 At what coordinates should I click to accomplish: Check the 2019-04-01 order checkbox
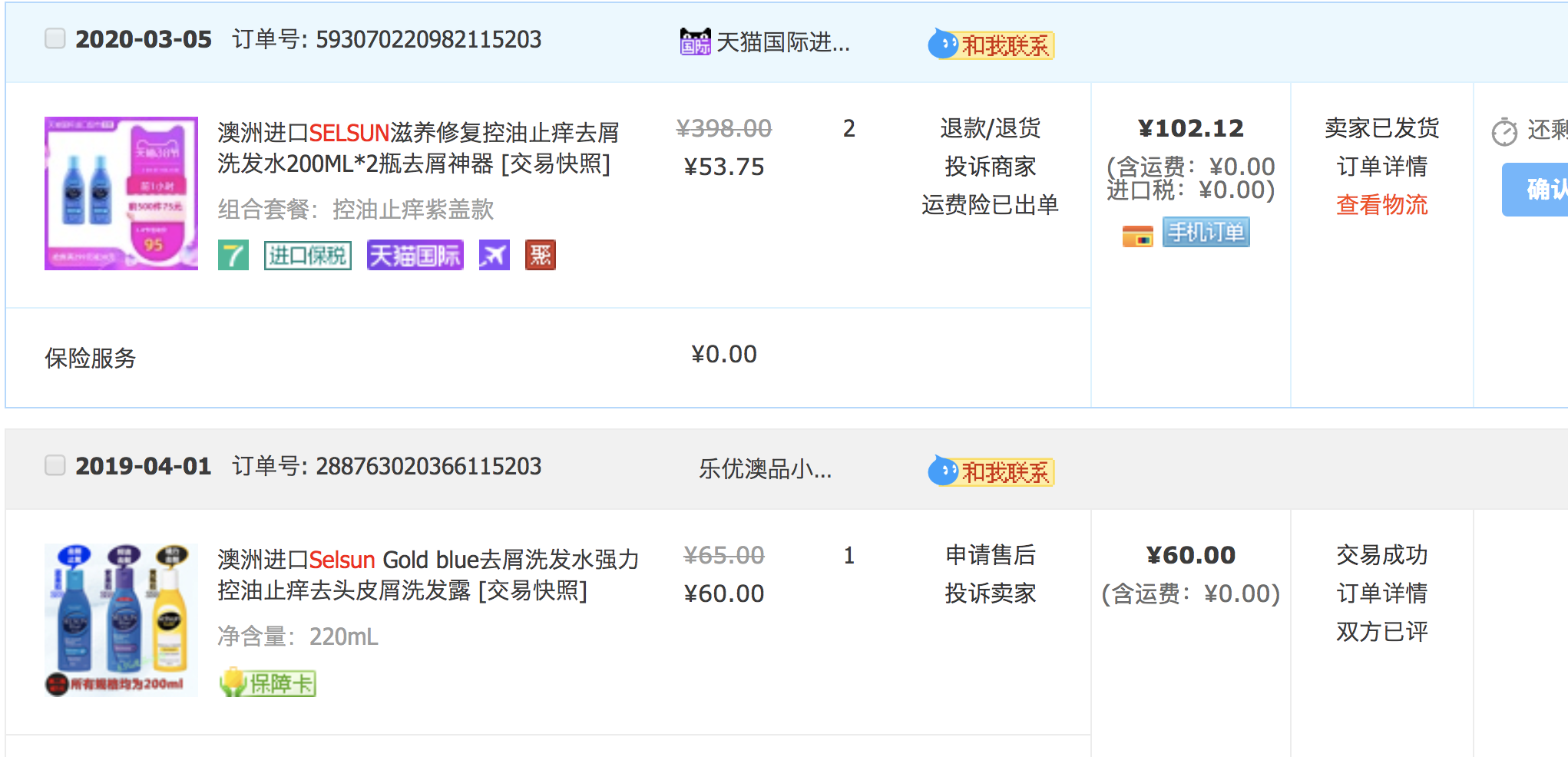pos(55,465)
